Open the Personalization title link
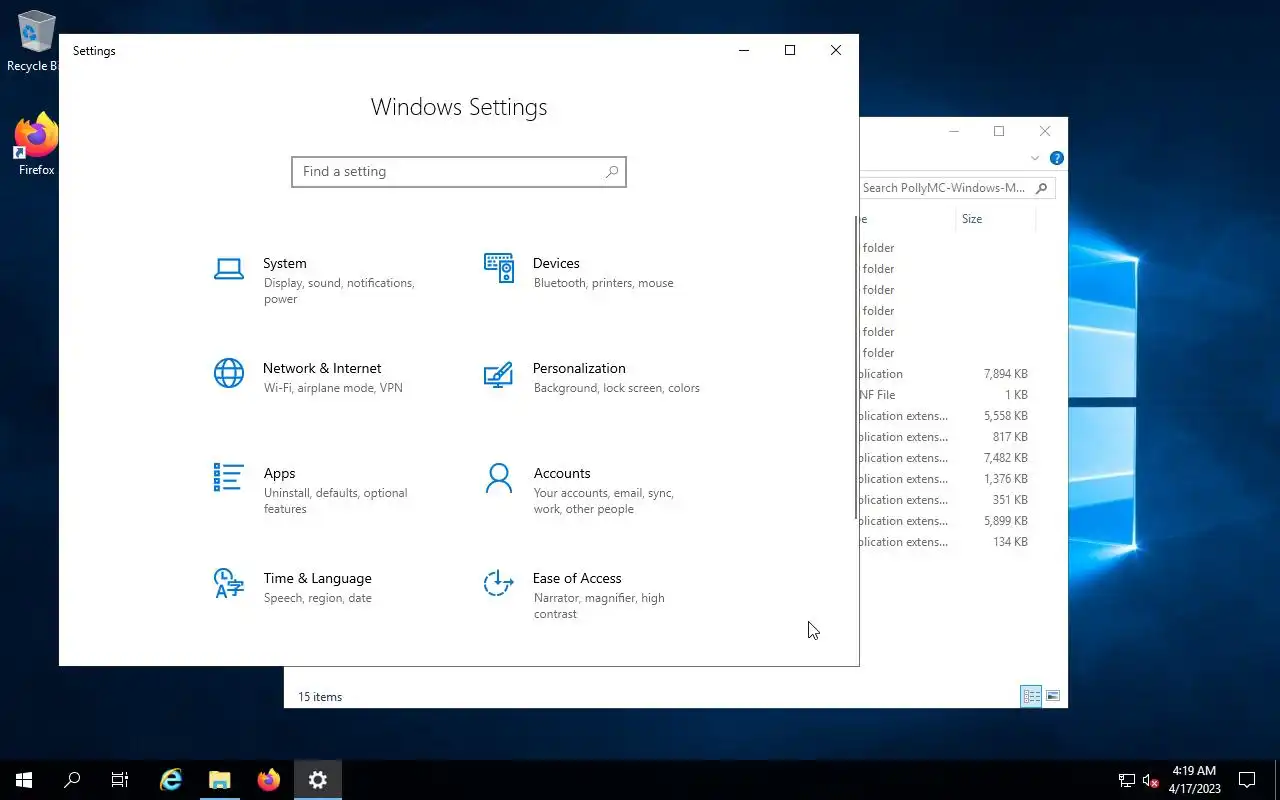This screenshot has width=1280, height=800. [x=579, y=368]
